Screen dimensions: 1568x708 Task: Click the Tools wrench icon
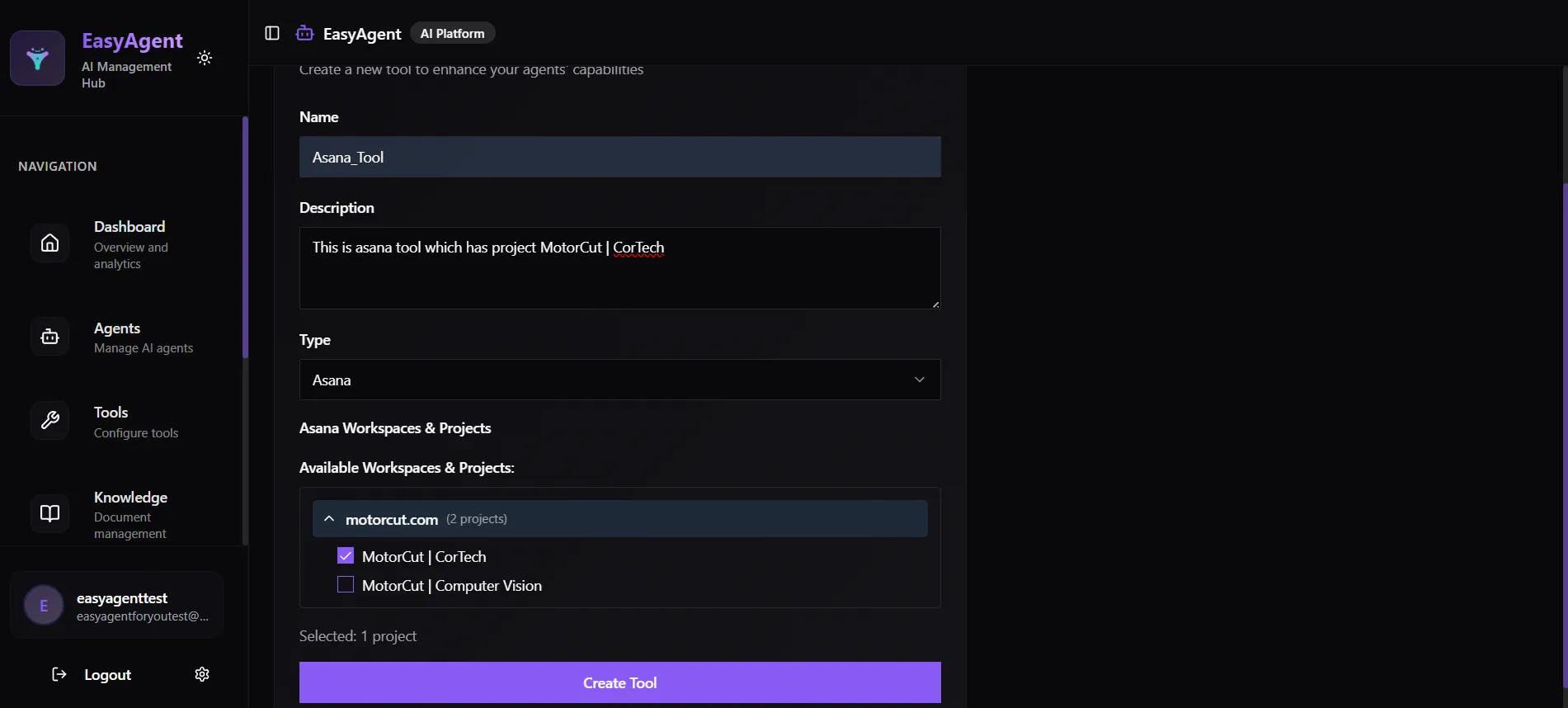[x=50, y=421]
